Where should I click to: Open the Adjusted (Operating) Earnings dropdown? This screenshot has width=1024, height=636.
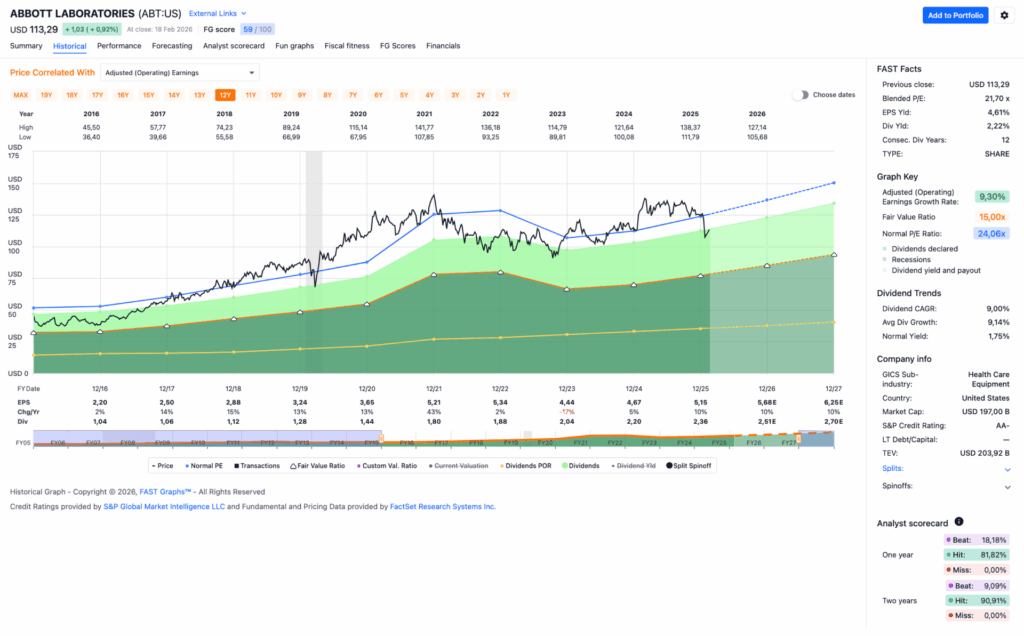click(180, 72)
